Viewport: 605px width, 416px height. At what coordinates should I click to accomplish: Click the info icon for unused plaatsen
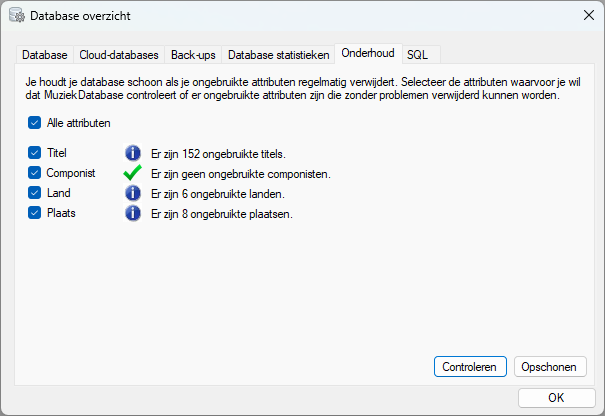(x=133, y=213)
